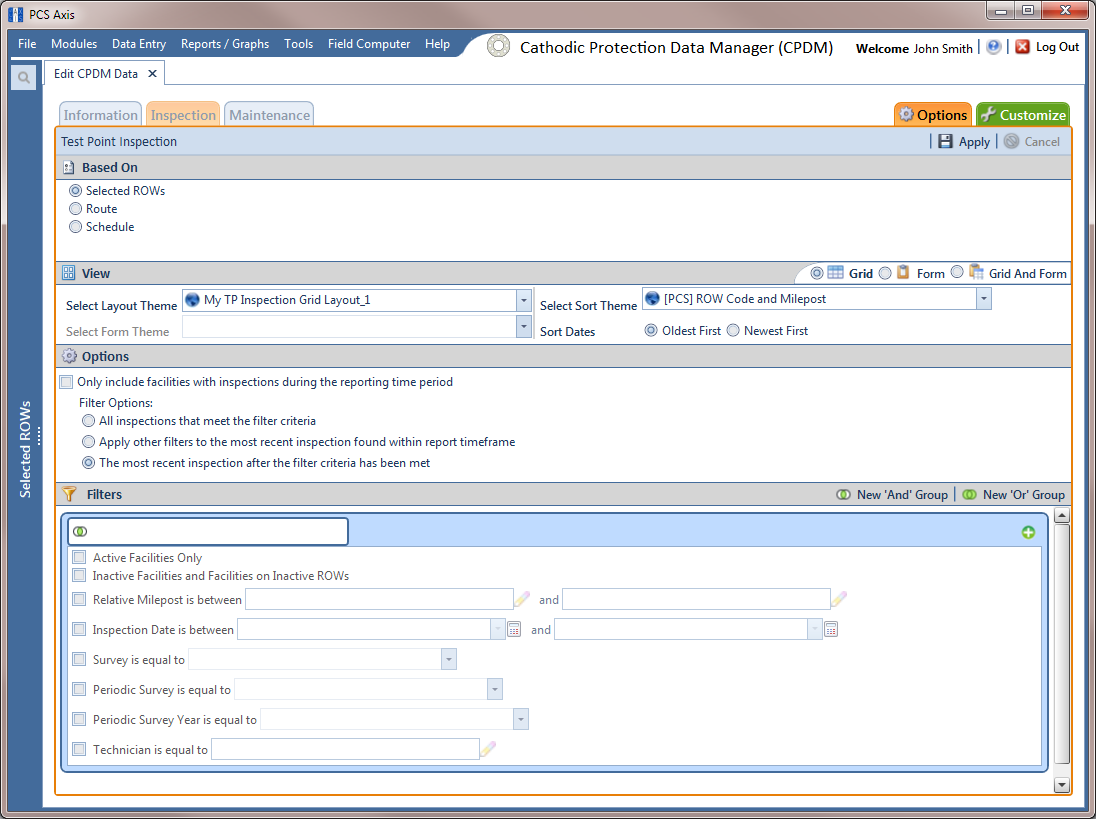Click the PCS Axis title bar icon

(15, 14)
